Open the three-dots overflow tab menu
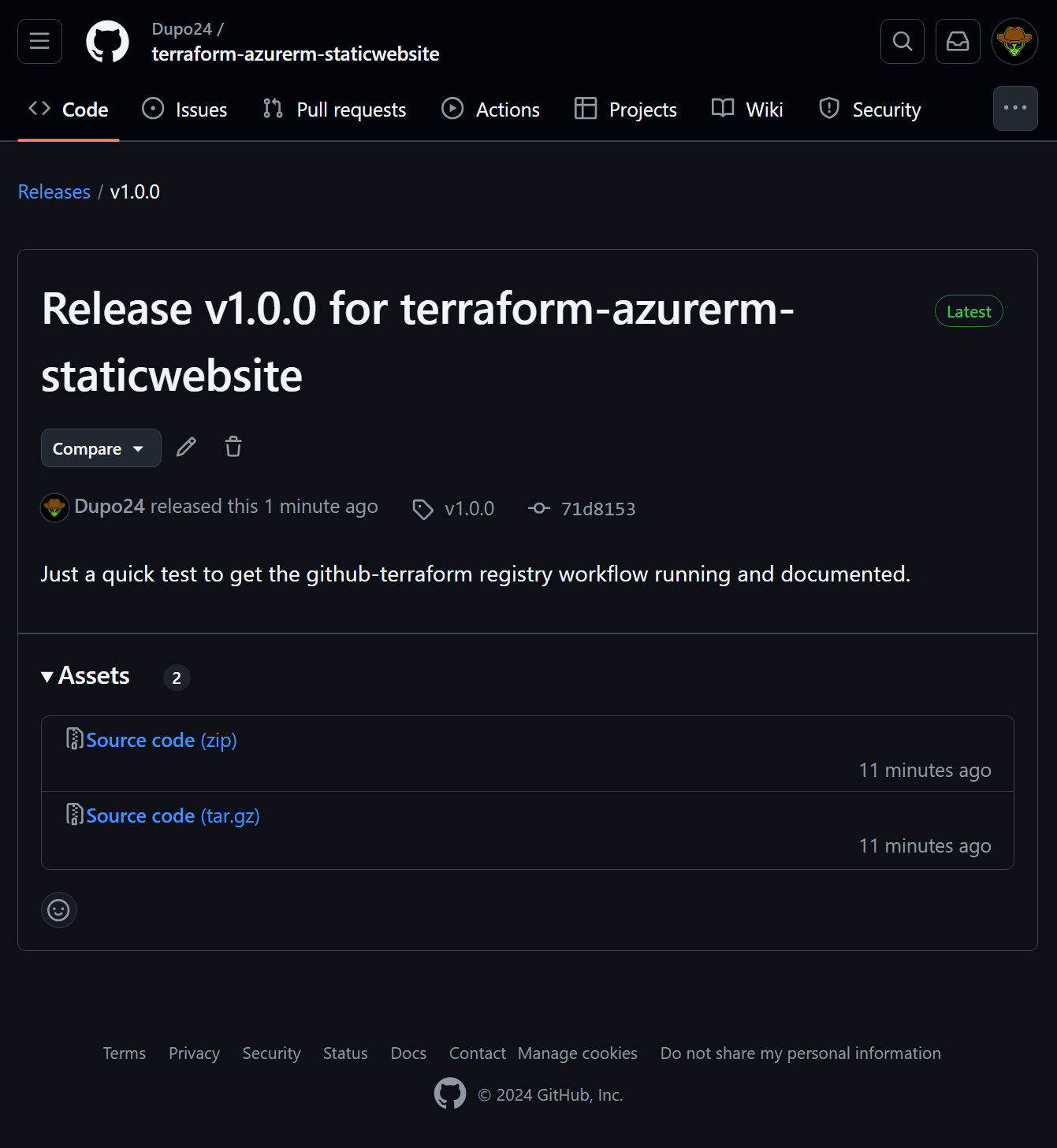Screen dimensions: 1057x1148 point(1015,108)
